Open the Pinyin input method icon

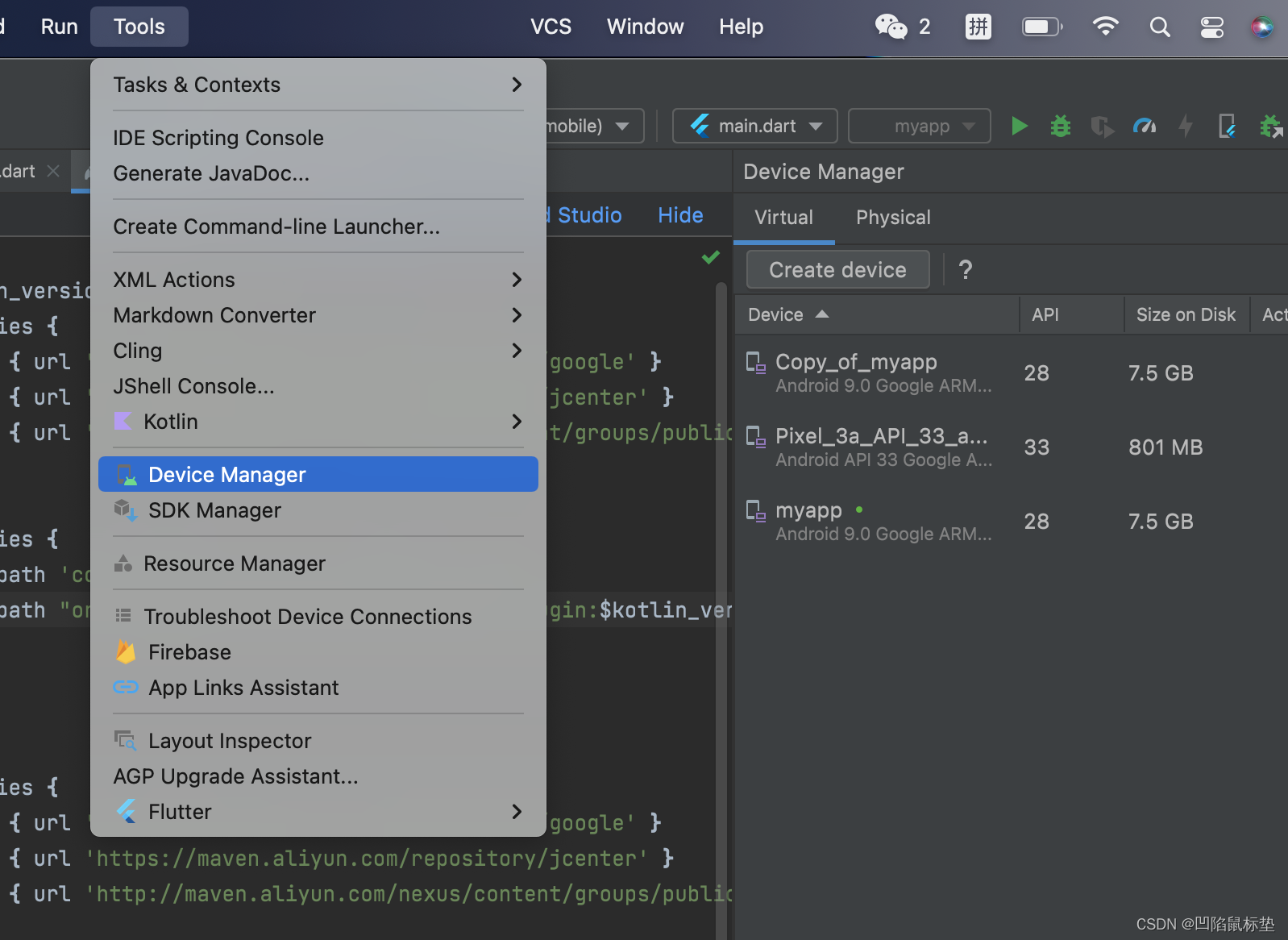coord(978,27)
